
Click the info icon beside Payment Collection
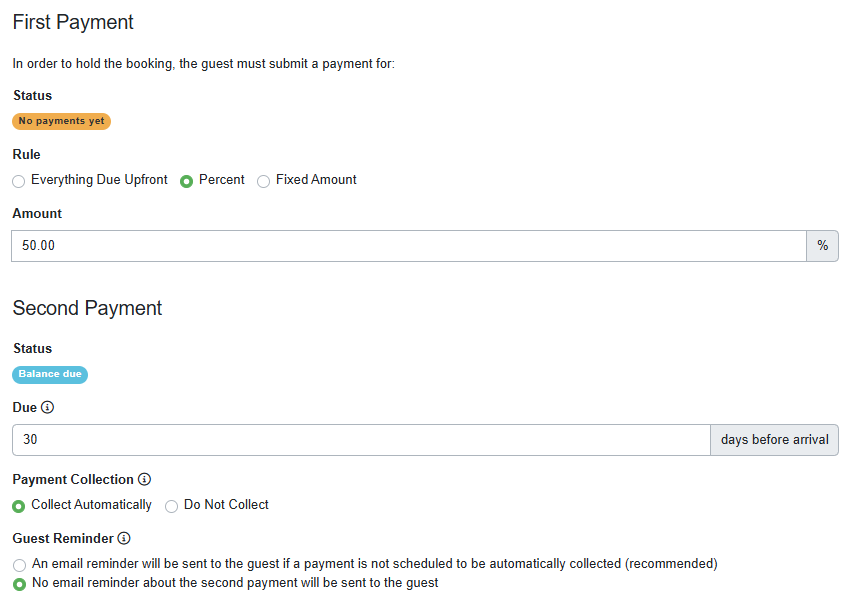[x=143, y=479]
